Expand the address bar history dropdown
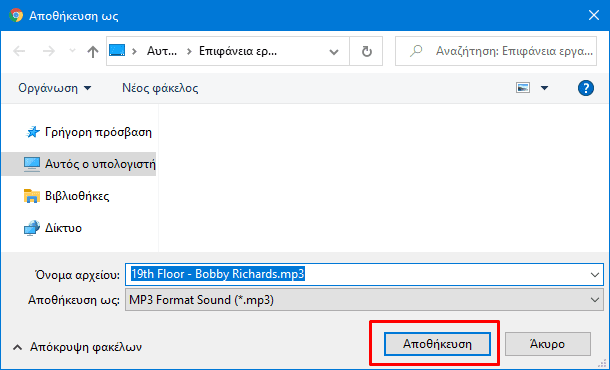Viewport: 610px width, 370px height. (x=334, y=51)
